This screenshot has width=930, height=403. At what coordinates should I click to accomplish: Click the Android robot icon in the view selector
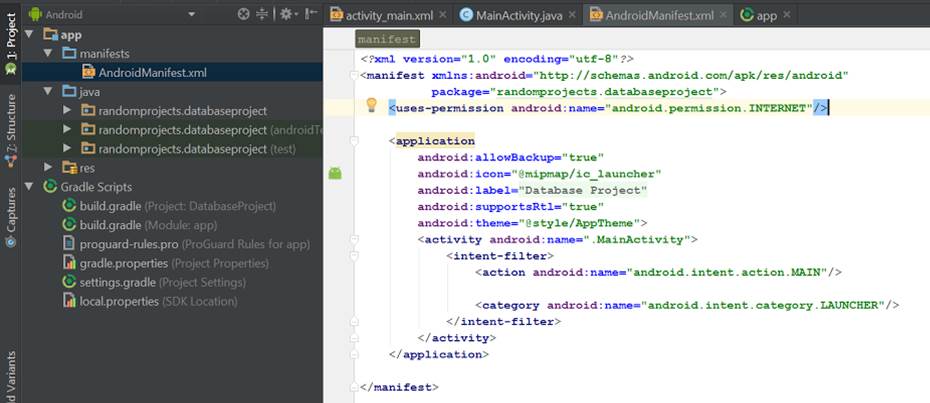pos(35,14)
